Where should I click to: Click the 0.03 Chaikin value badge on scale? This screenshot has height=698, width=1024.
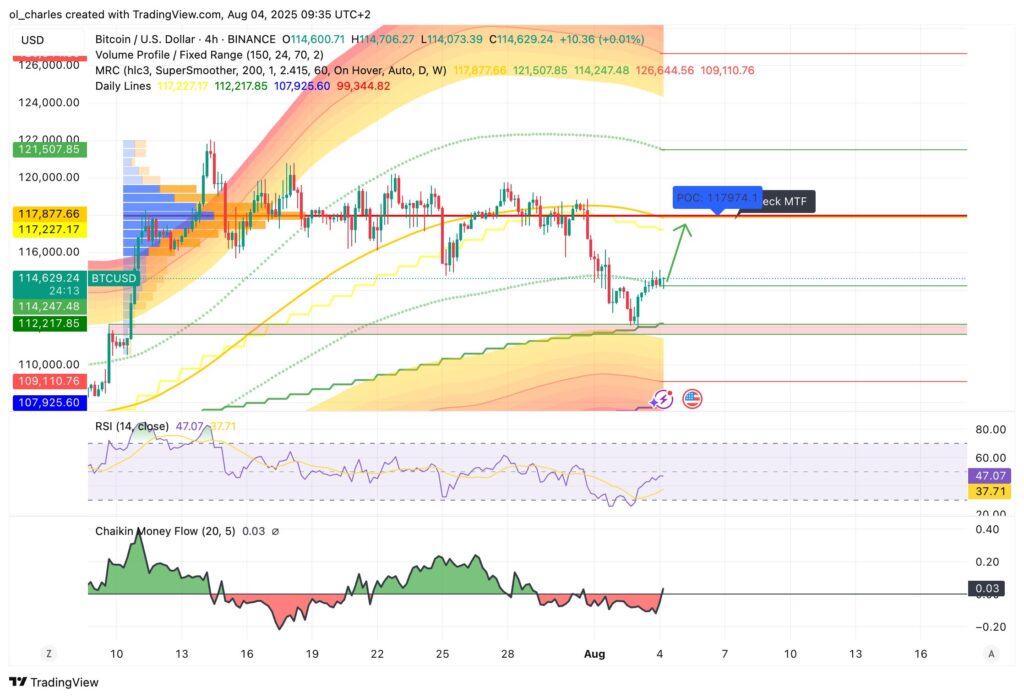(x=989, y=588)
